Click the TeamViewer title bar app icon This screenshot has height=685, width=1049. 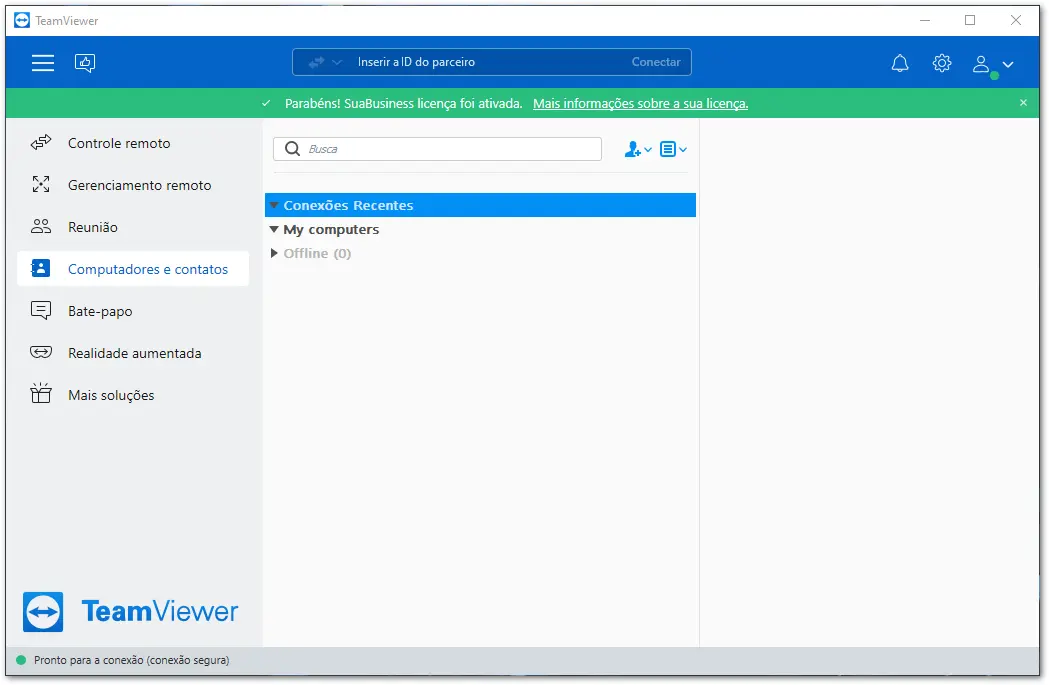coord(22,21)
